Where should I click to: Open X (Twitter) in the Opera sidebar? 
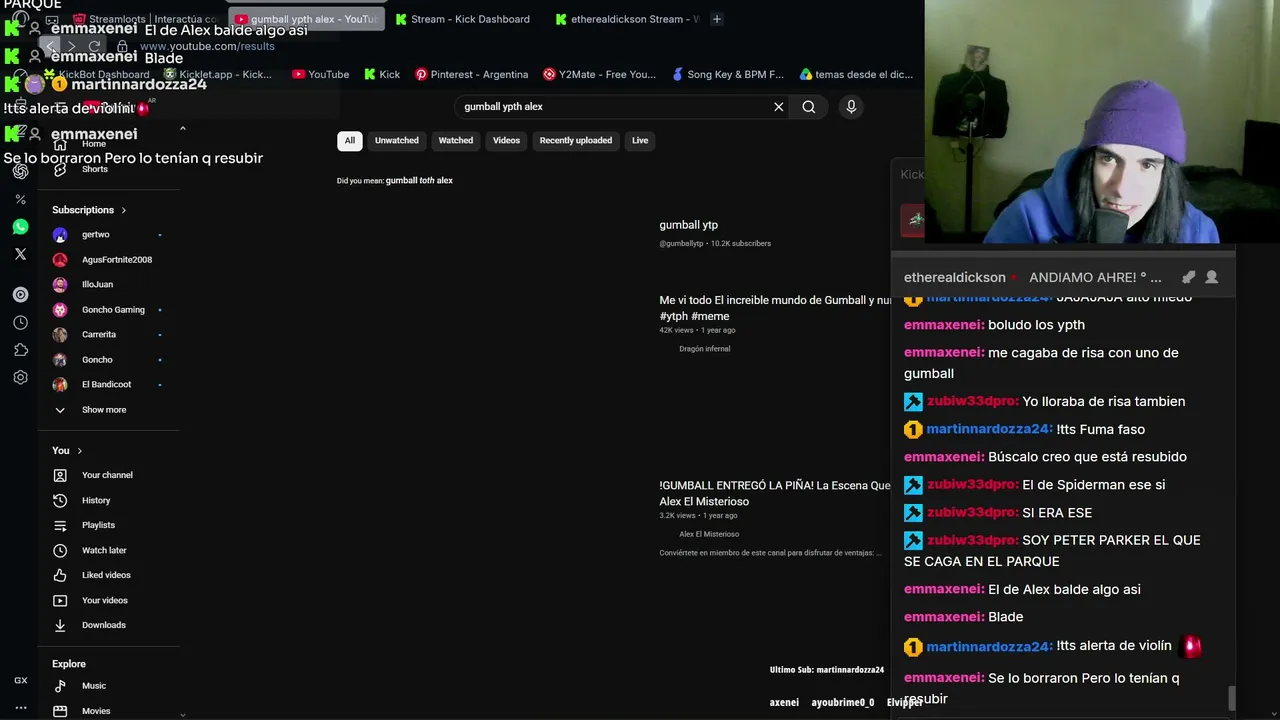pos(20,254)
